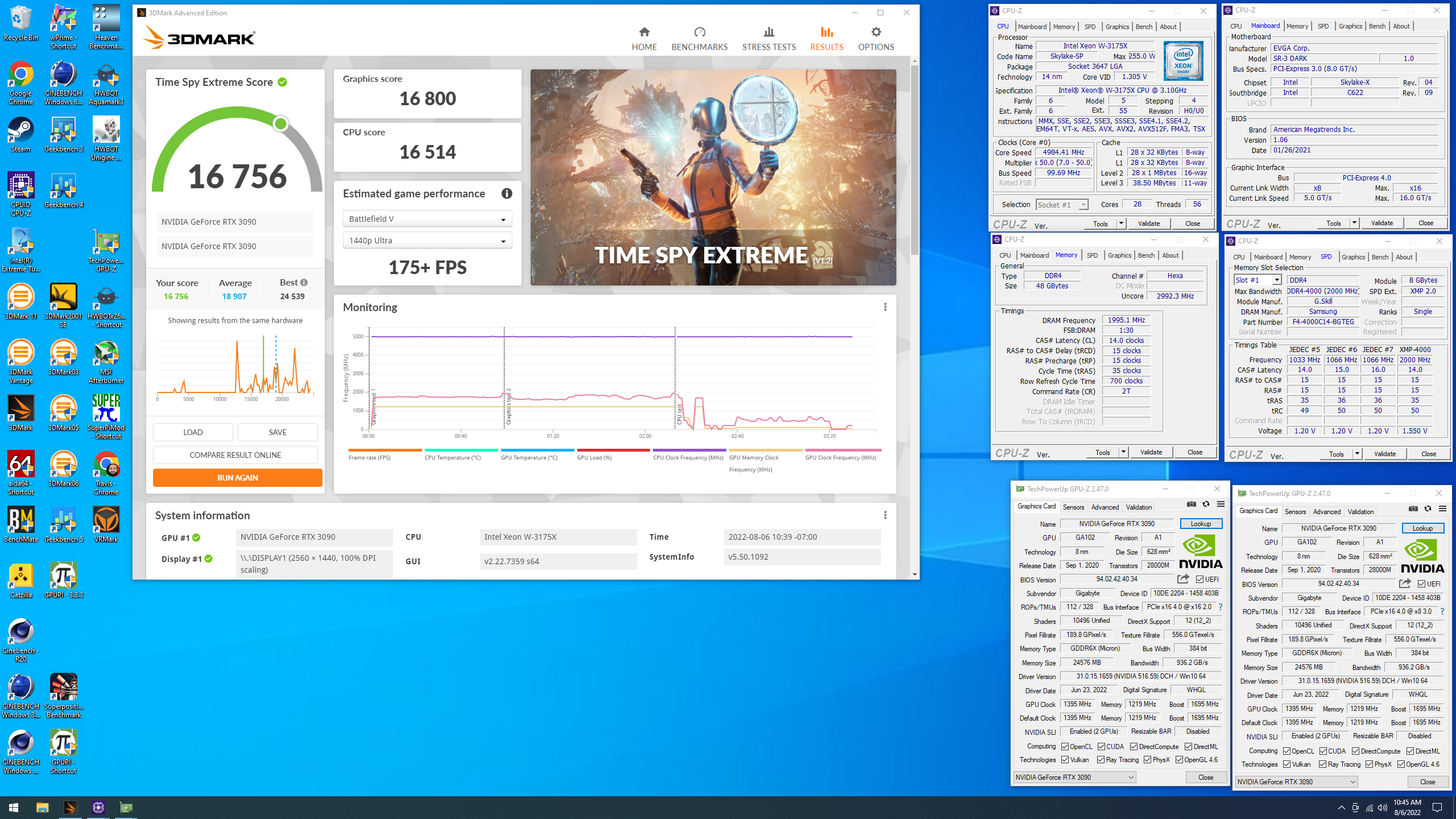
Task: Toggle Ray Tracing checkbox in left GPU-Z window
Action: click(x=1101, y=760)
